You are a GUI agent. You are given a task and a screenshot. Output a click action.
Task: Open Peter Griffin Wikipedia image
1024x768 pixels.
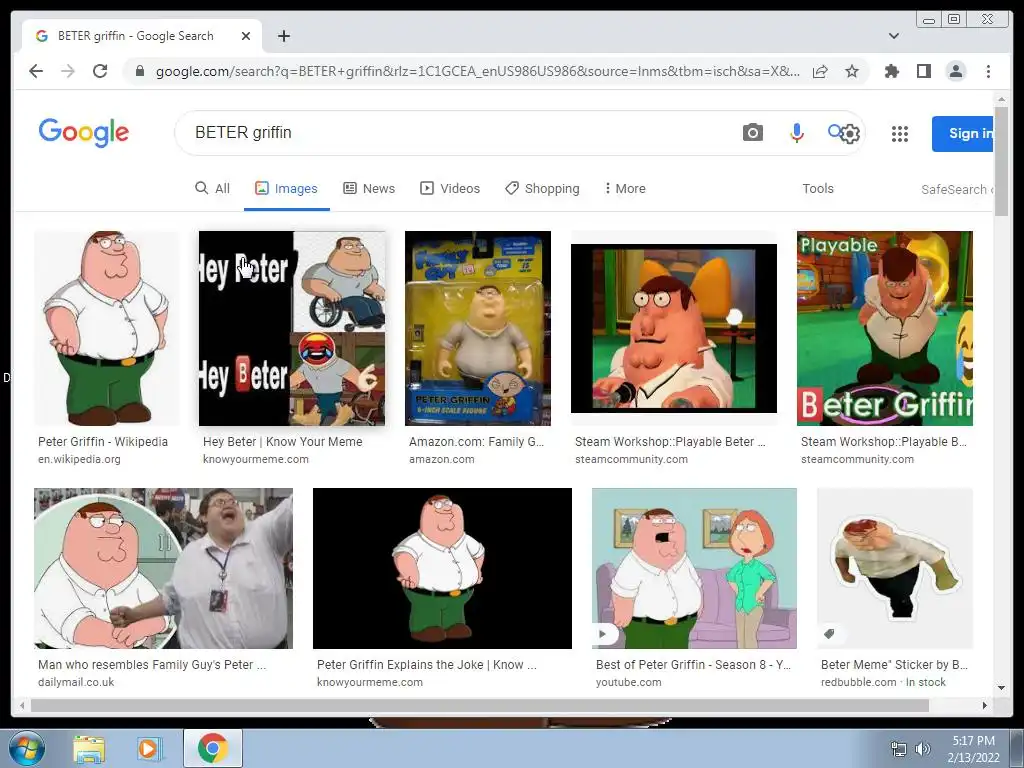pos(106,328)
